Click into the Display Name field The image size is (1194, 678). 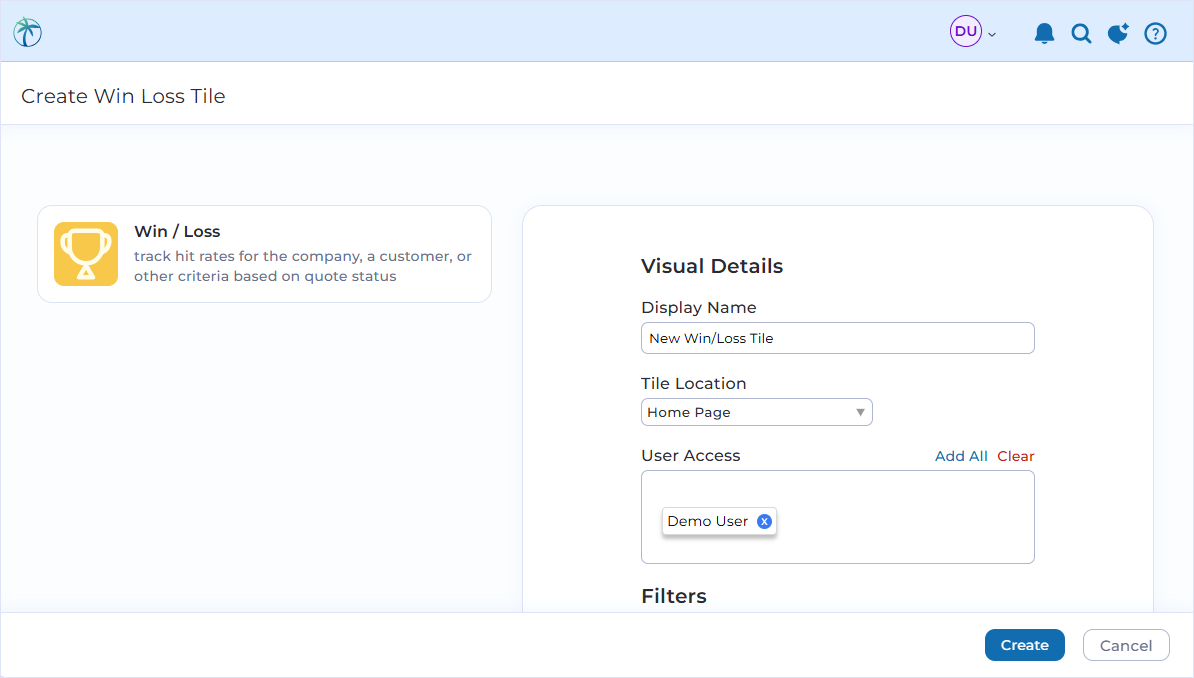[x=838, y=338]
